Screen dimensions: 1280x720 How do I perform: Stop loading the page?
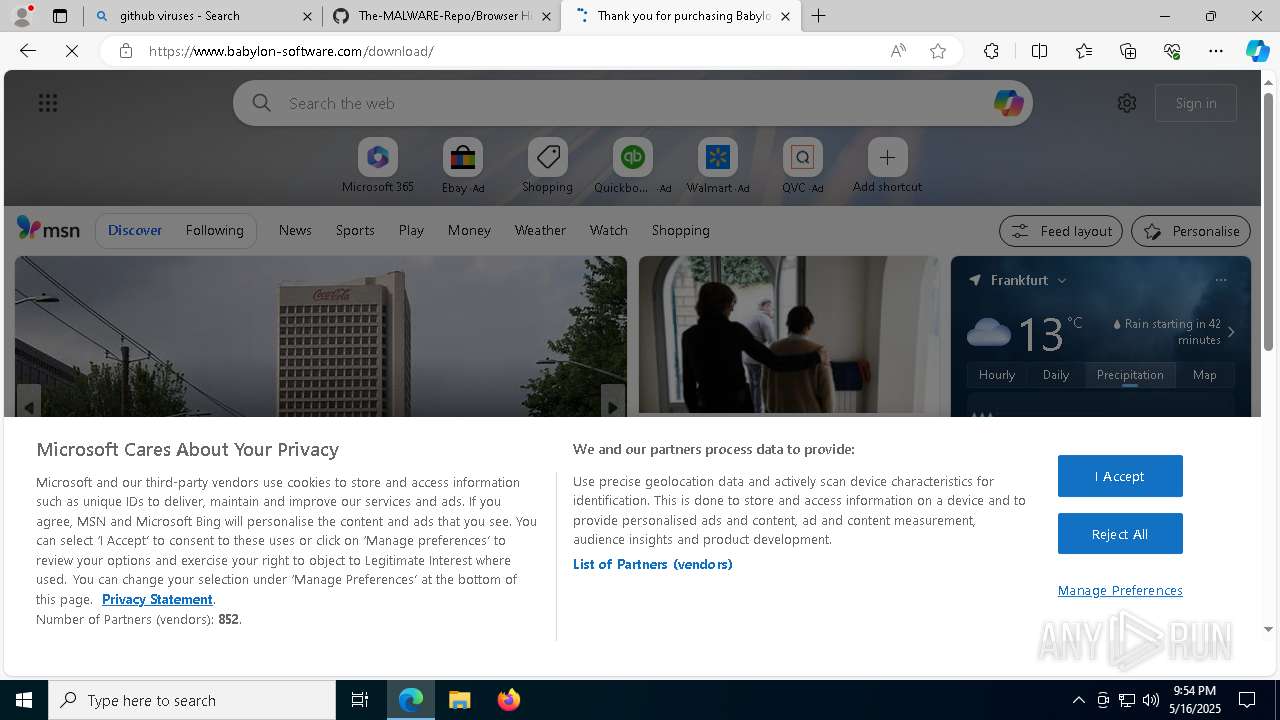tap(72, 51)
